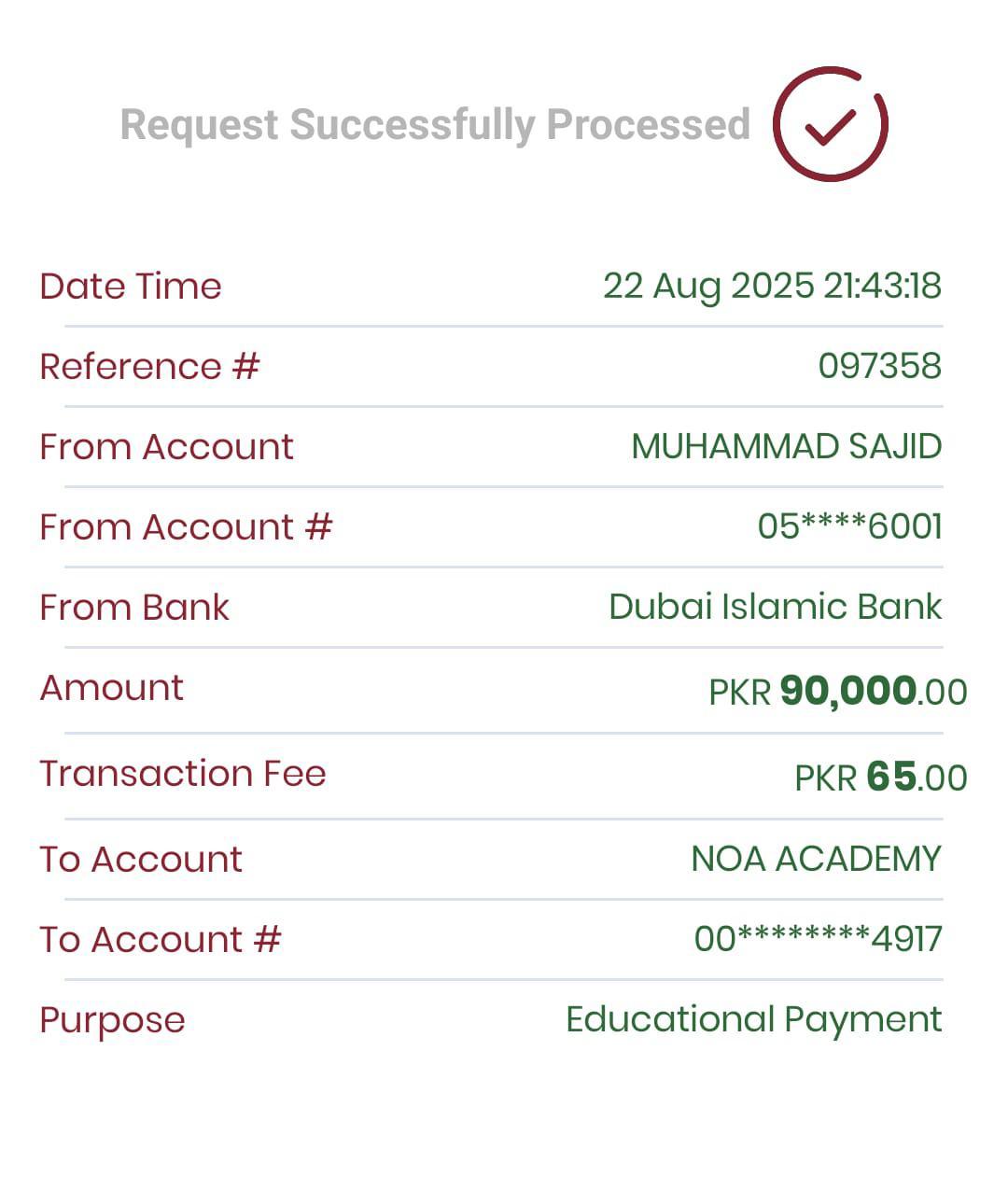
Task: Tap the reference number 097358
Action: point(879,366)
